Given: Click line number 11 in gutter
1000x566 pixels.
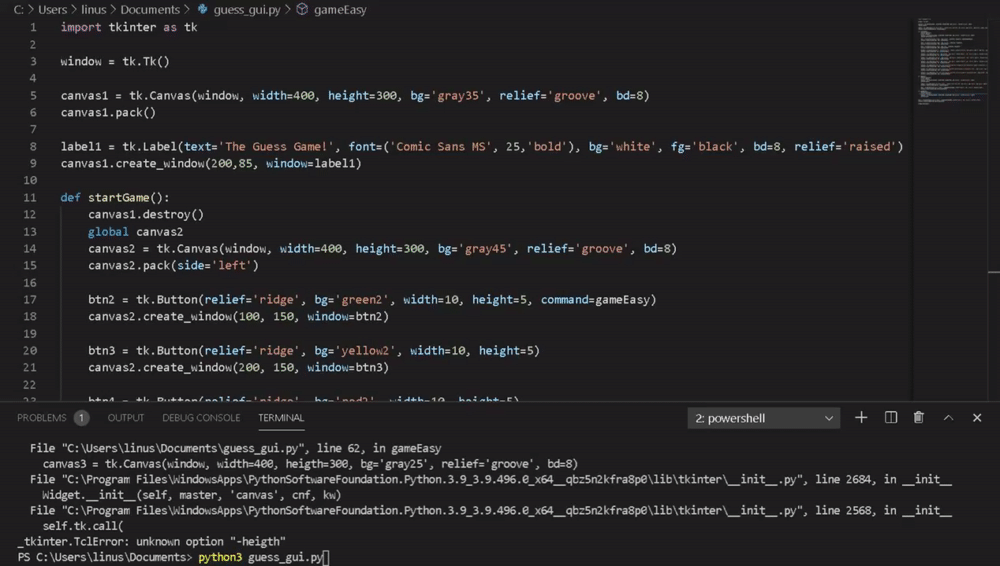Looking at the screenshot, I should click(29, 198).
